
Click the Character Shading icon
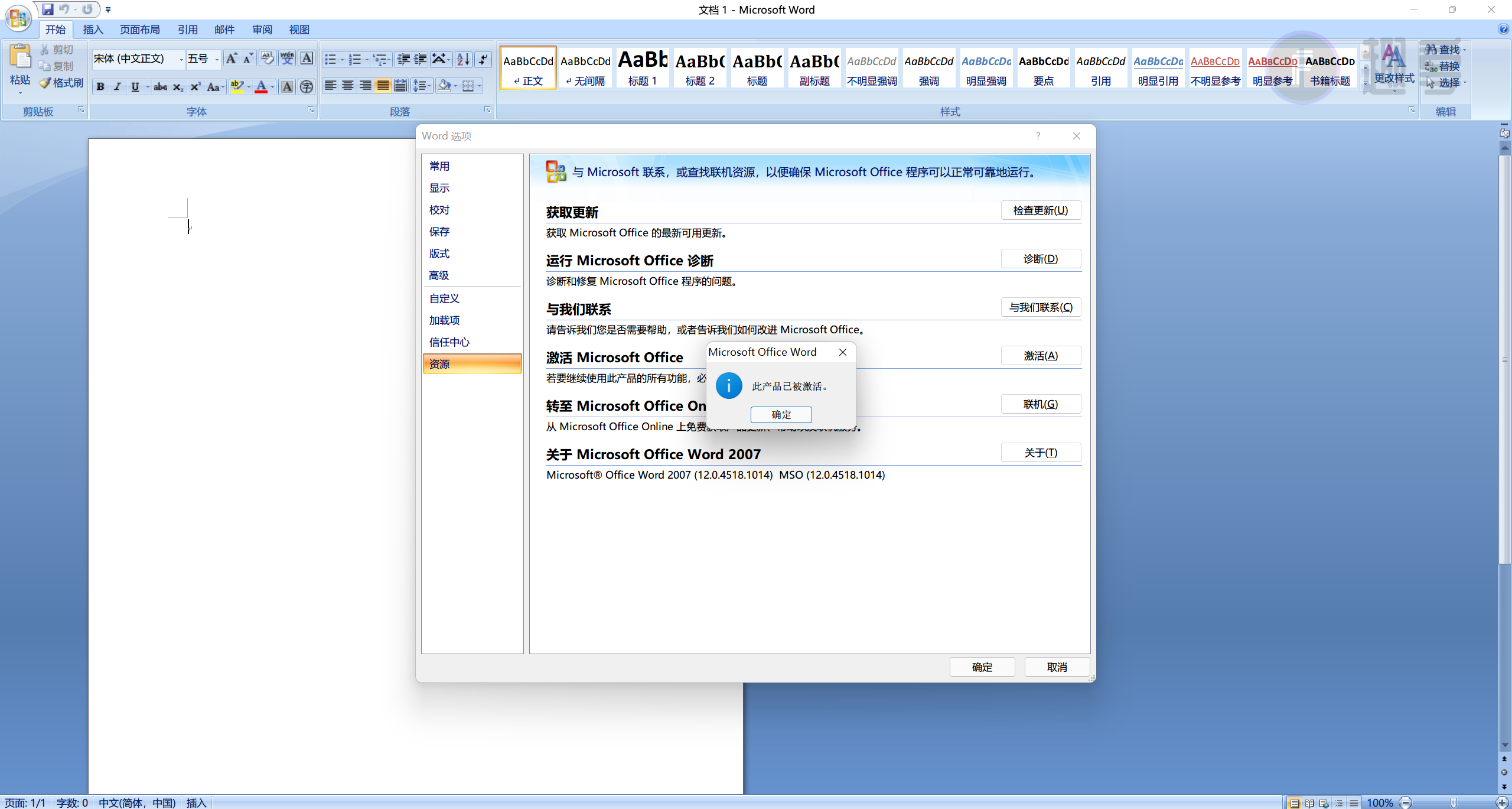pos(287,87)
